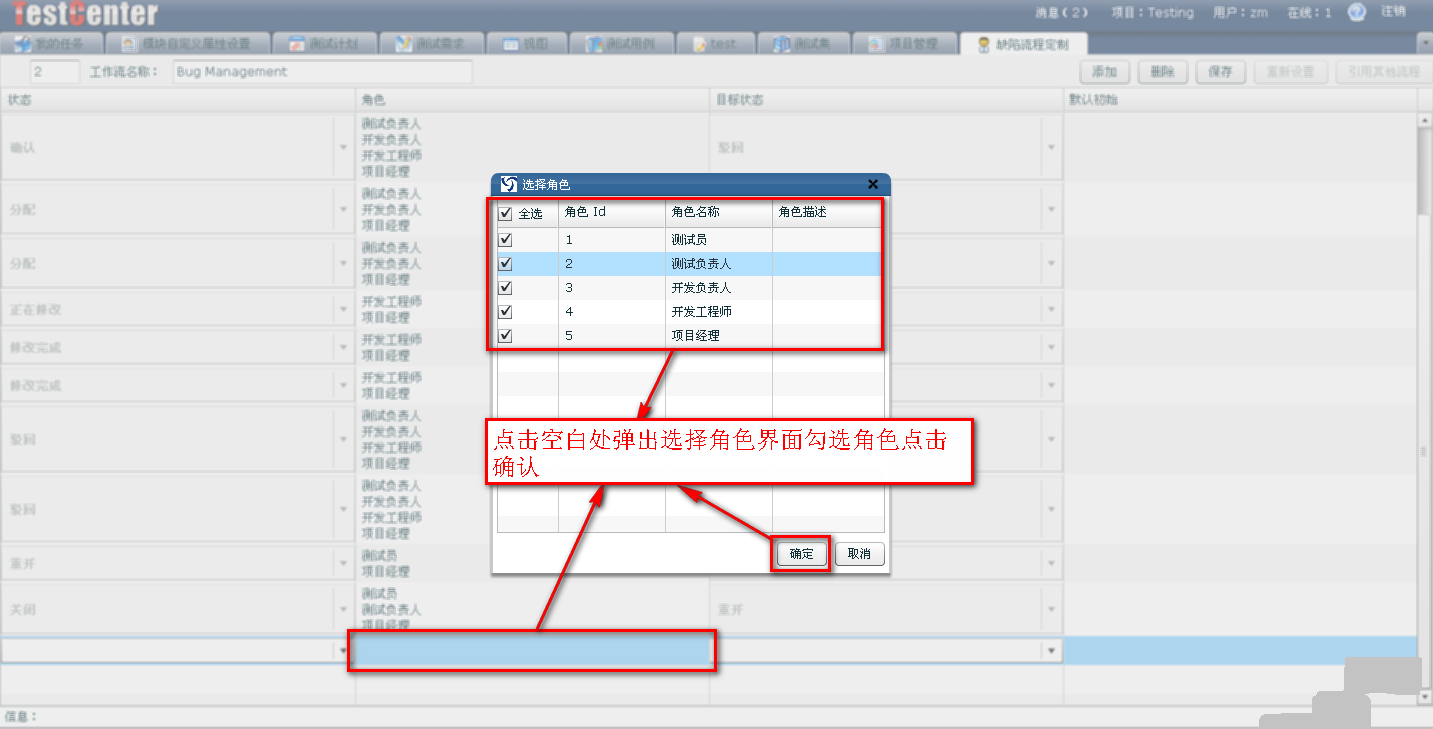Select the 项目管理 tab

click(907, 44)
